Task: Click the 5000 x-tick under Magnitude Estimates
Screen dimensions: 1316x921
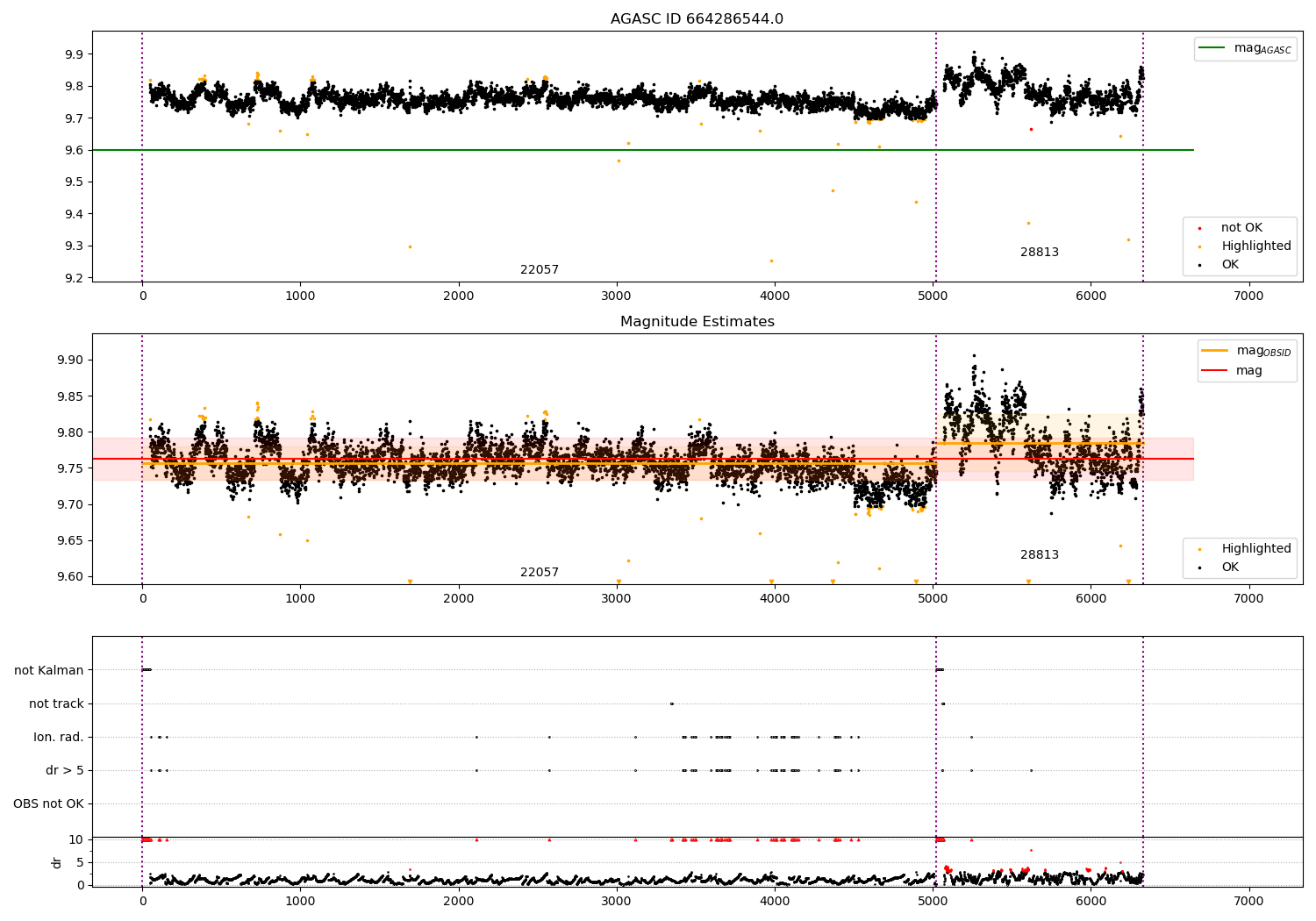Action: point(933,599)
